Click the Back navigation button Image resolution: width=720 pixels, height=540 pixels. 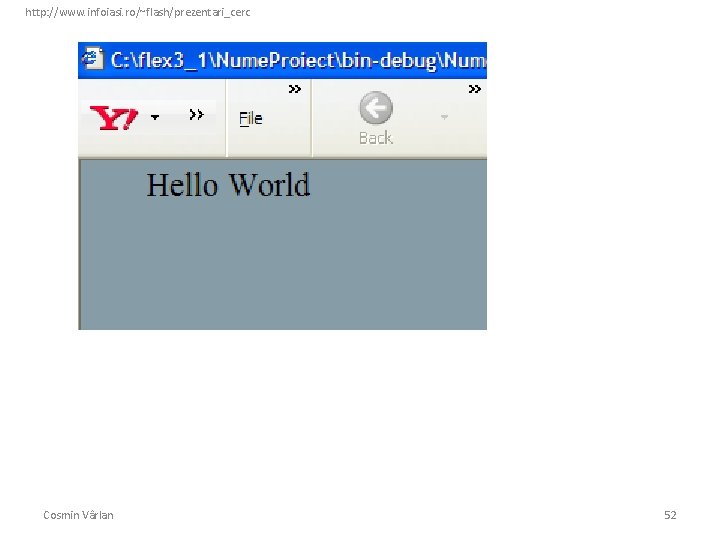click(x=376, y=118)
